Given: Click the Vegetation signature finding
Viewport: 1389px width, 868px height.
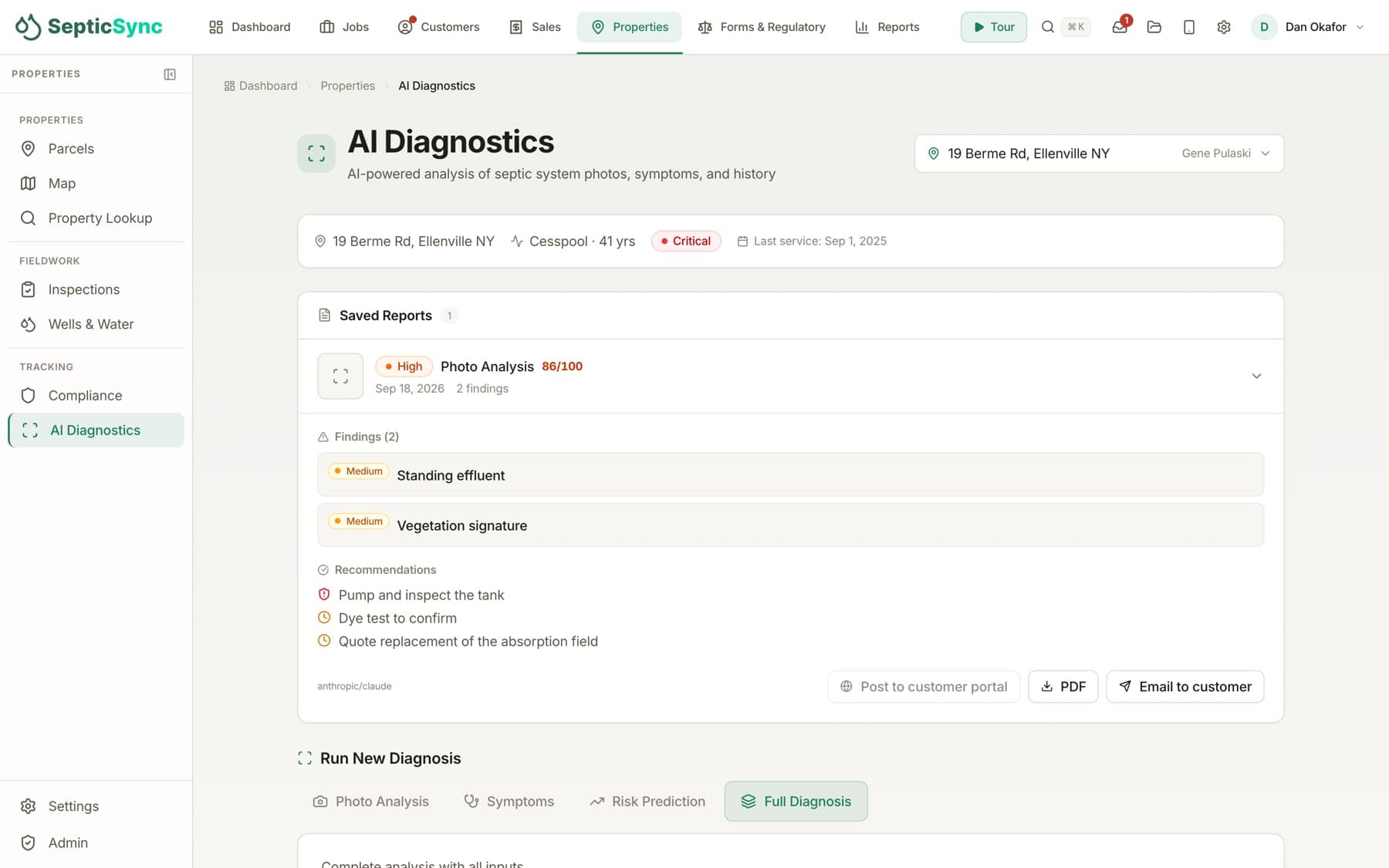Looking at the screenshot, I should [x=790, y=525].
